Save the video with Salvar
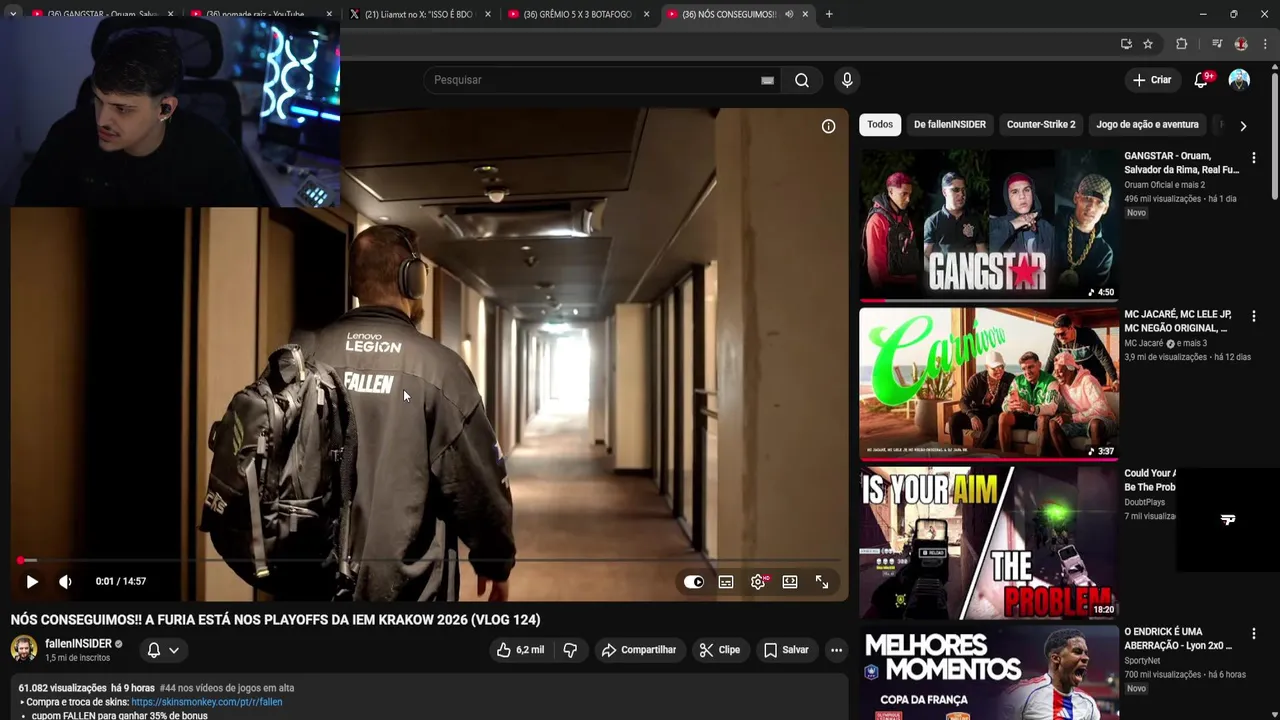1280x720 pixels. coord(786,650)
